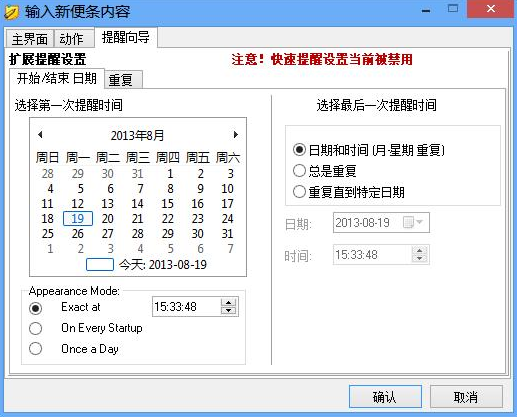Increase the Exact at time value
This screenshot has width=517, height=417.
228,303
